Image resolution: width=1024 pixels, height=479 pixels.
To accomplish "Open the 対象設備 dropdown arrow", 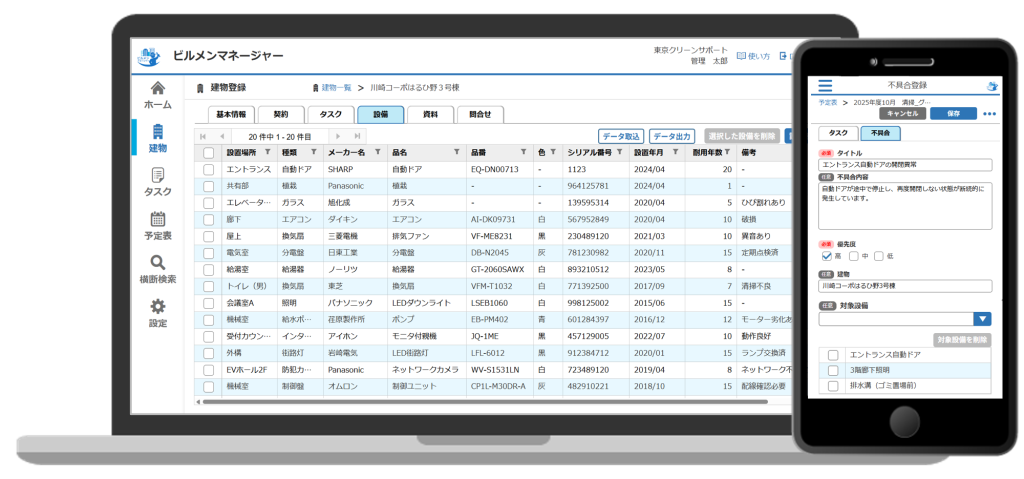I will [x=983, y=319].
